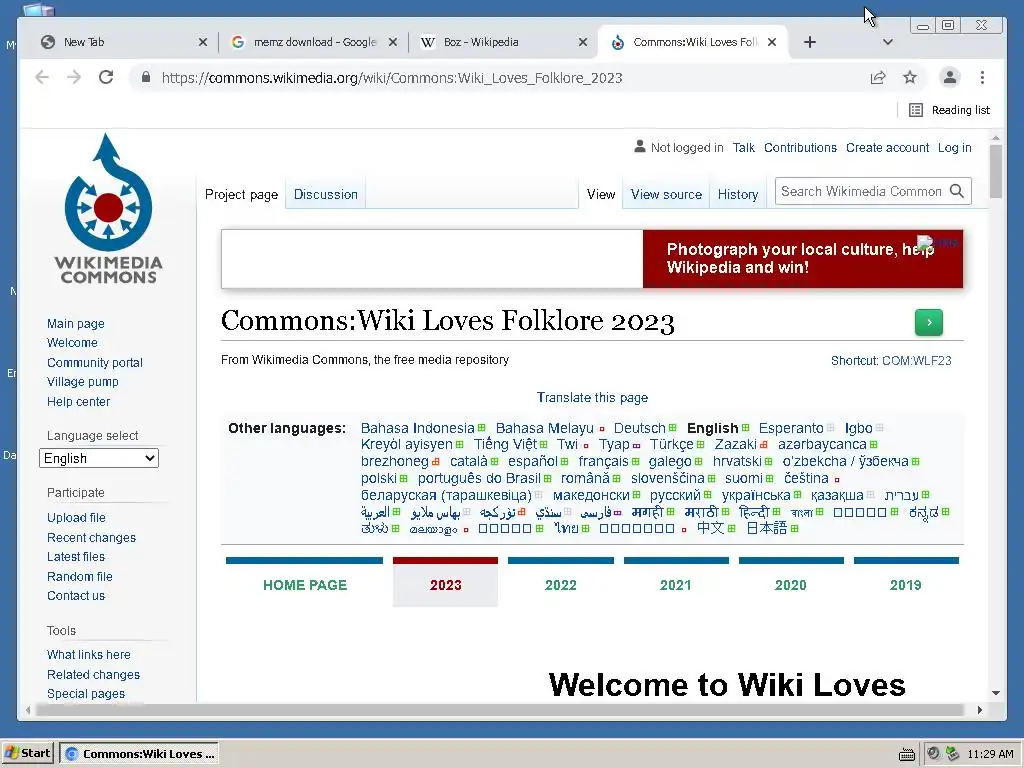Click the Esperanto language link
The image size is (1024, 768).
click(x=791, y=428)
